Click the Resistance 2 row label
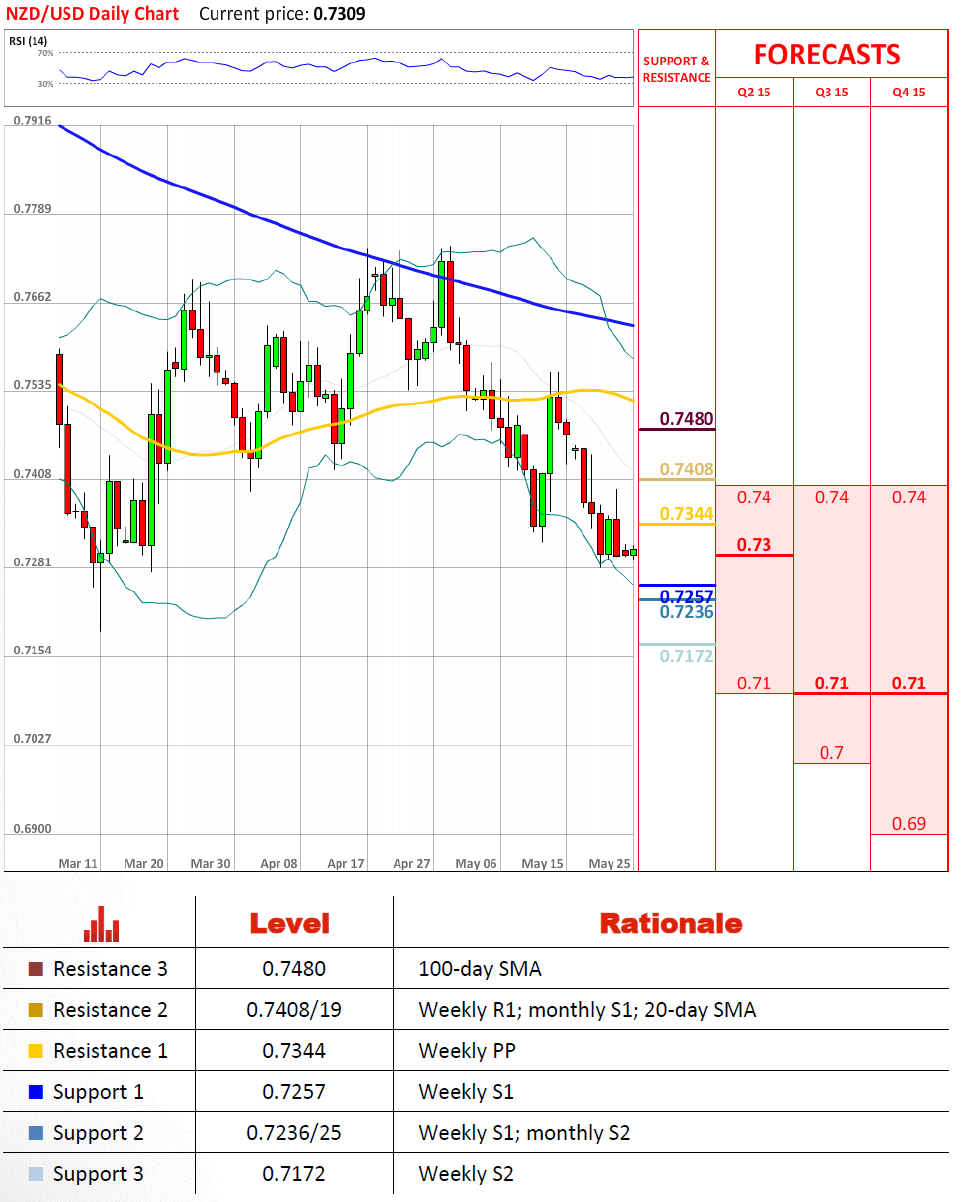The image size is (967, 1202). [110, 1010]
